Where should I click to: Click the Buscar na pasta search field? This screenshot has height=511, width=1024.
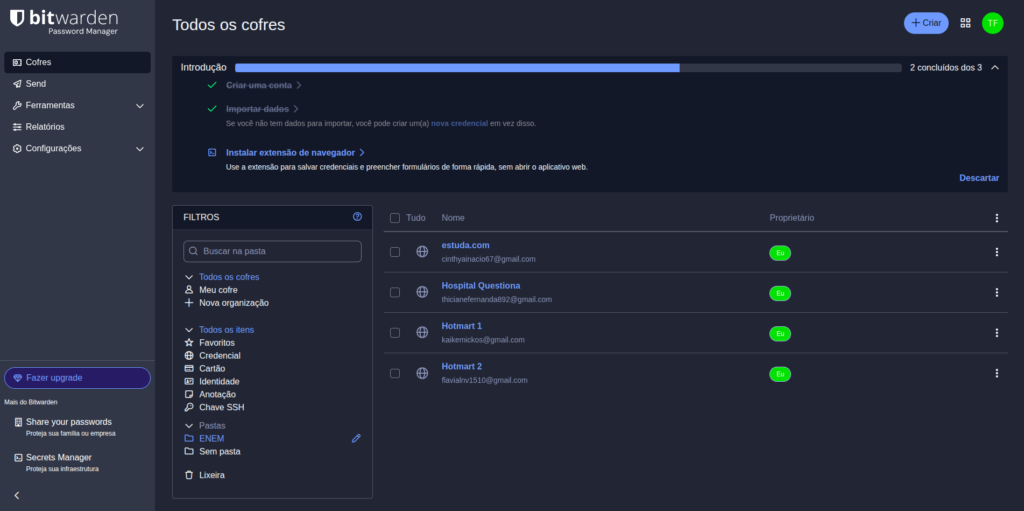[x=272, y=251]
